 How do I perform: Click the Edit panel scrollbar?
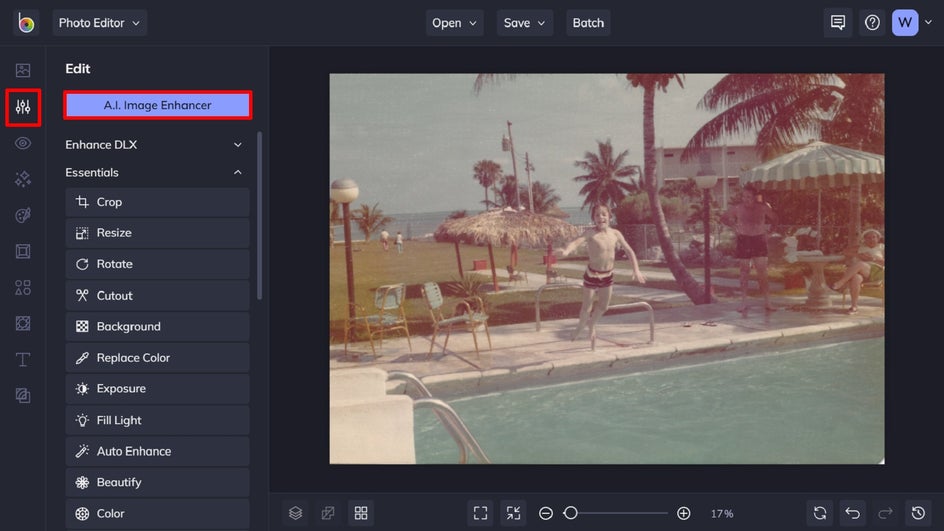[259, 216]
